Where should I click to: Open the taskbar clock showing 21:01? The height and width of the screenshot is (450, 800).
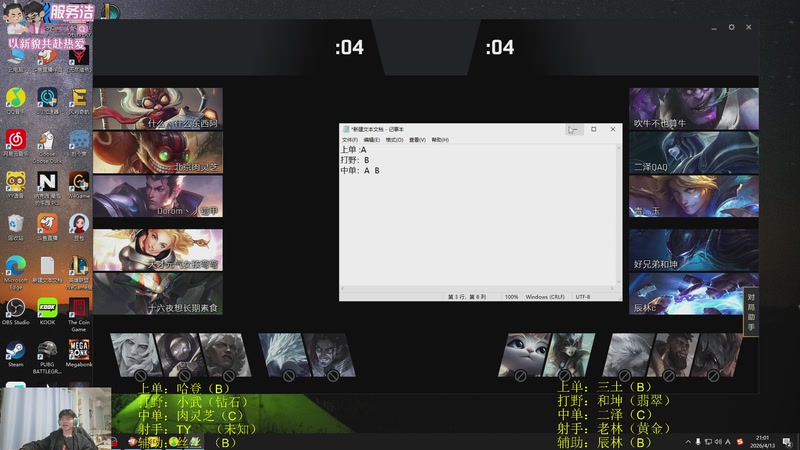point(762,442)
